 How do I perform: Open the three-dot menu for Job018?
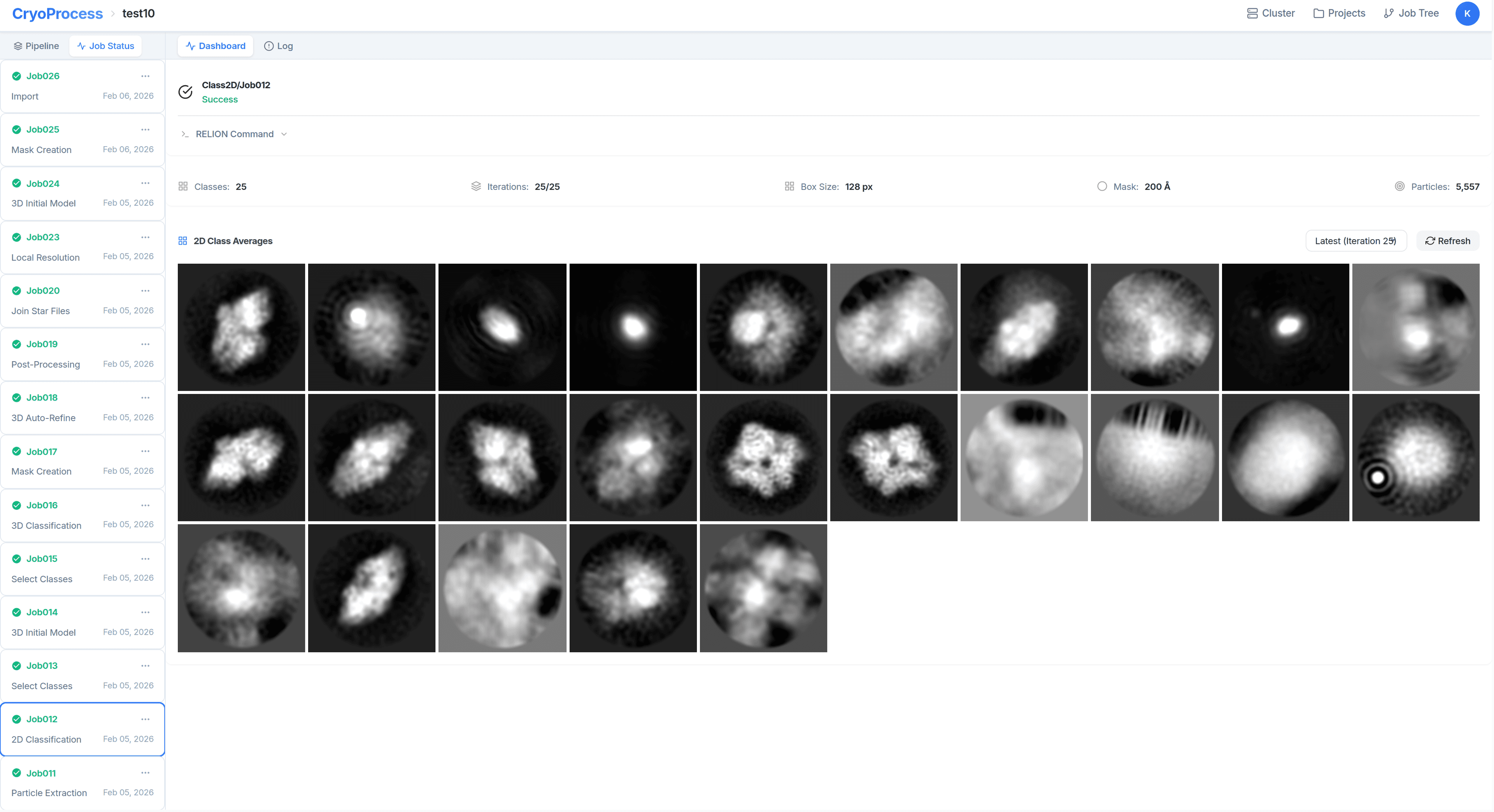145,397
